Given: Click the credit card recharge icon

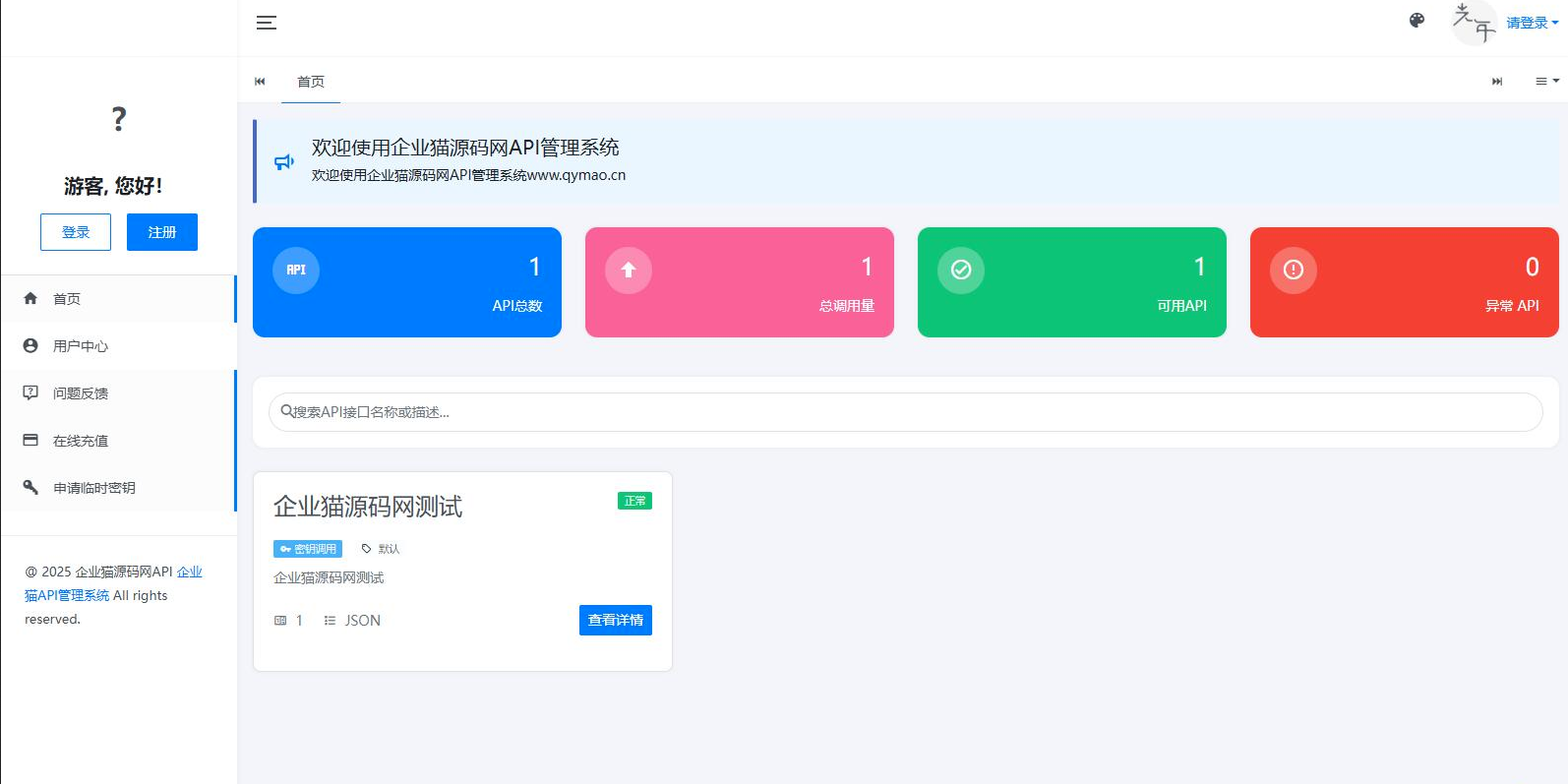Looking at the screenshot, I should (x=30, y=440).
